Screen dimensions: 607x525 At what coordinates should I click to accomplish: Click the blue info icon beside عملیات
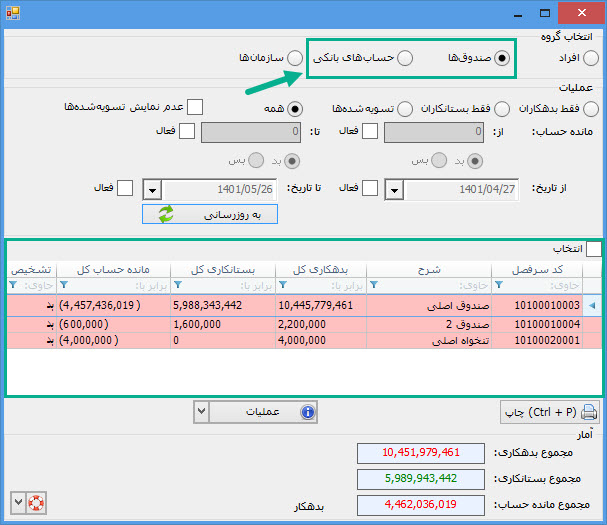point(307,411)
